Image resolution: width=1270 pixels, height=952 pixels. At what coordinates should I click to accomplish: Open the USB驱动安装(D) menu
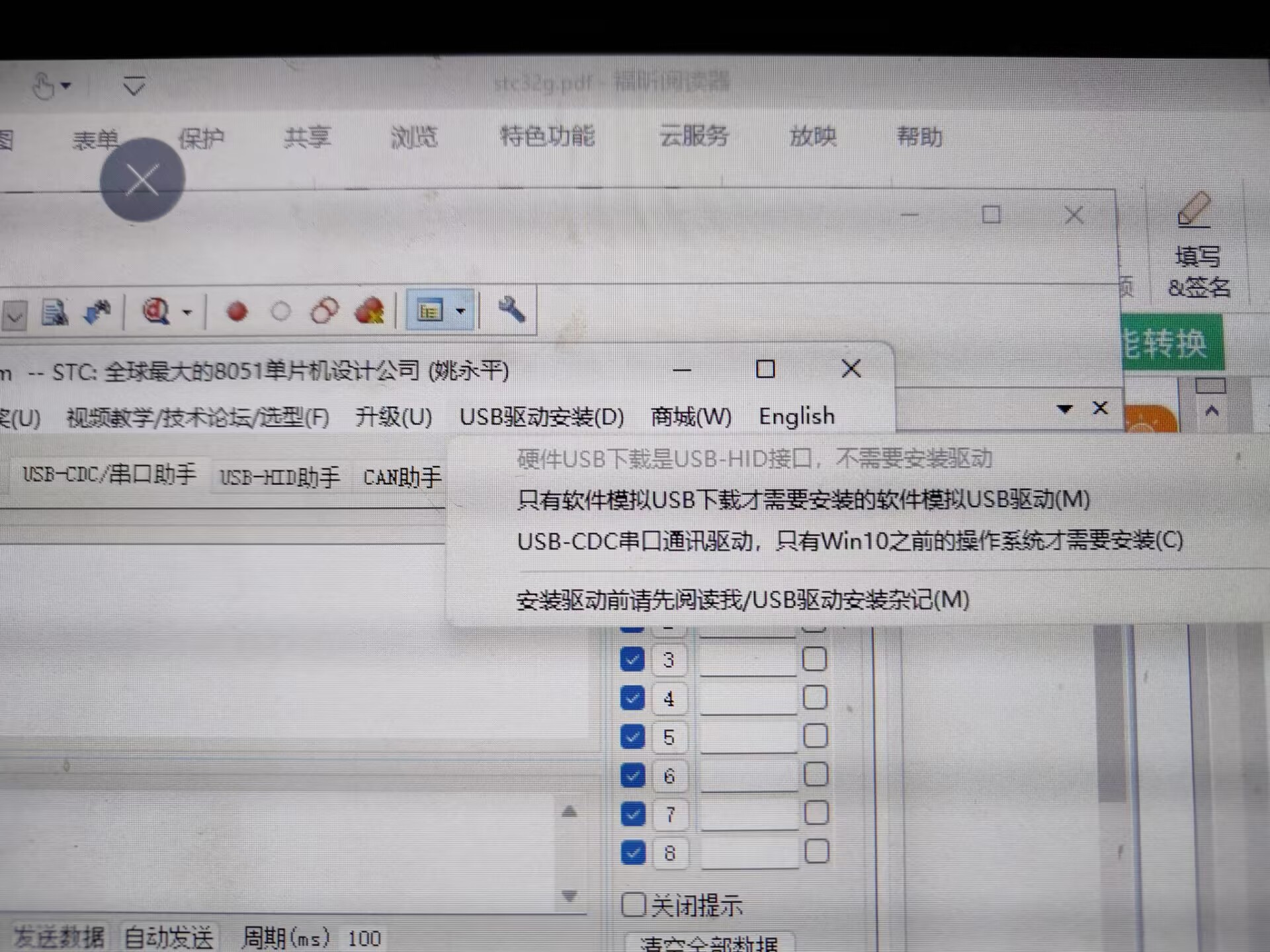pos(542,416)
